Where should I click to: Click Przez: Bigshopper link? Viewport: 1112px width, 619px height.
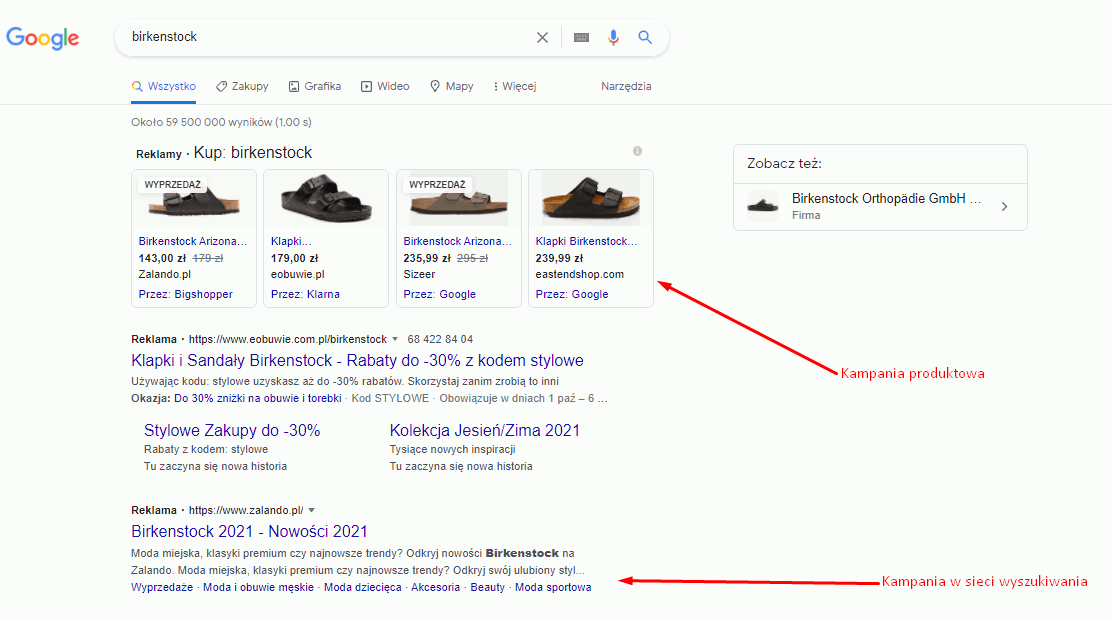coord(186,294)
